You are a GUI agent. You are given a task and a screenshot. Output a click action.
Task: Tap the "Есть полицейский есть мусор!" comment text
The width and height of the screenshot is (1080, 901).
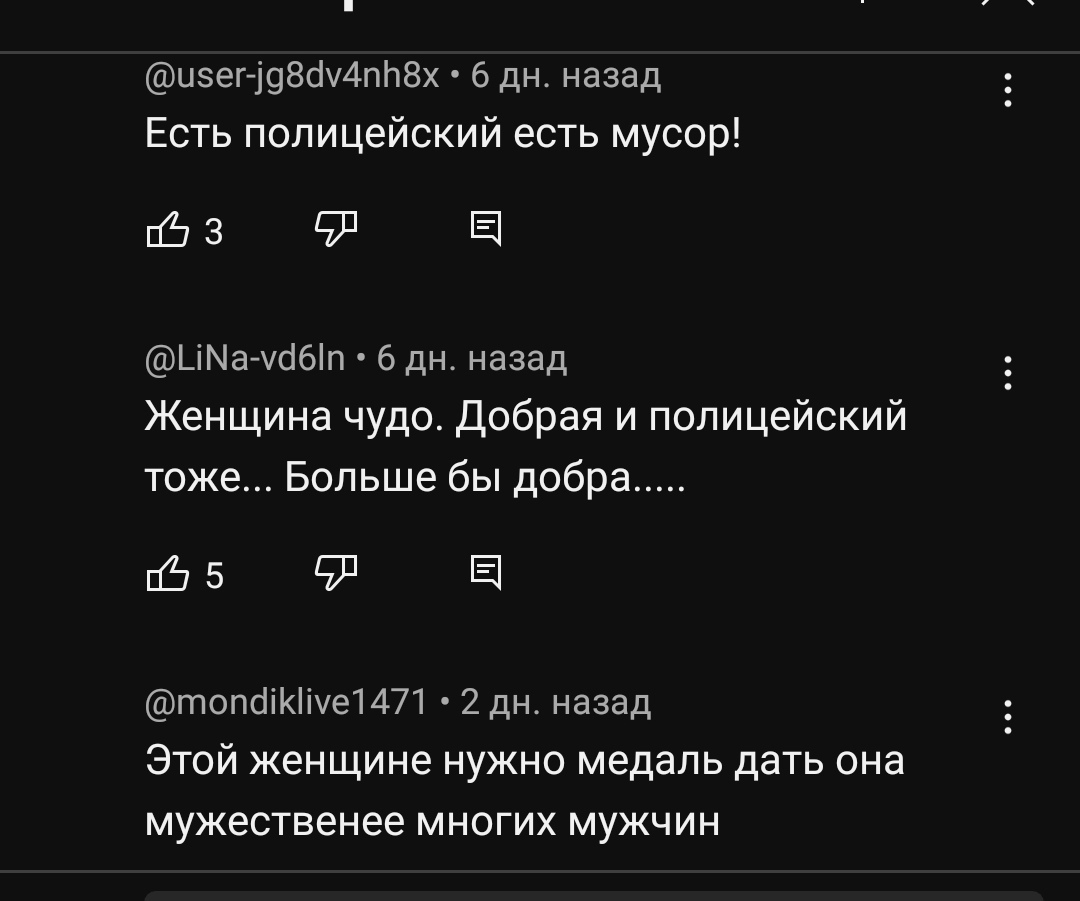pyautogui.click(x=443, y=132)
